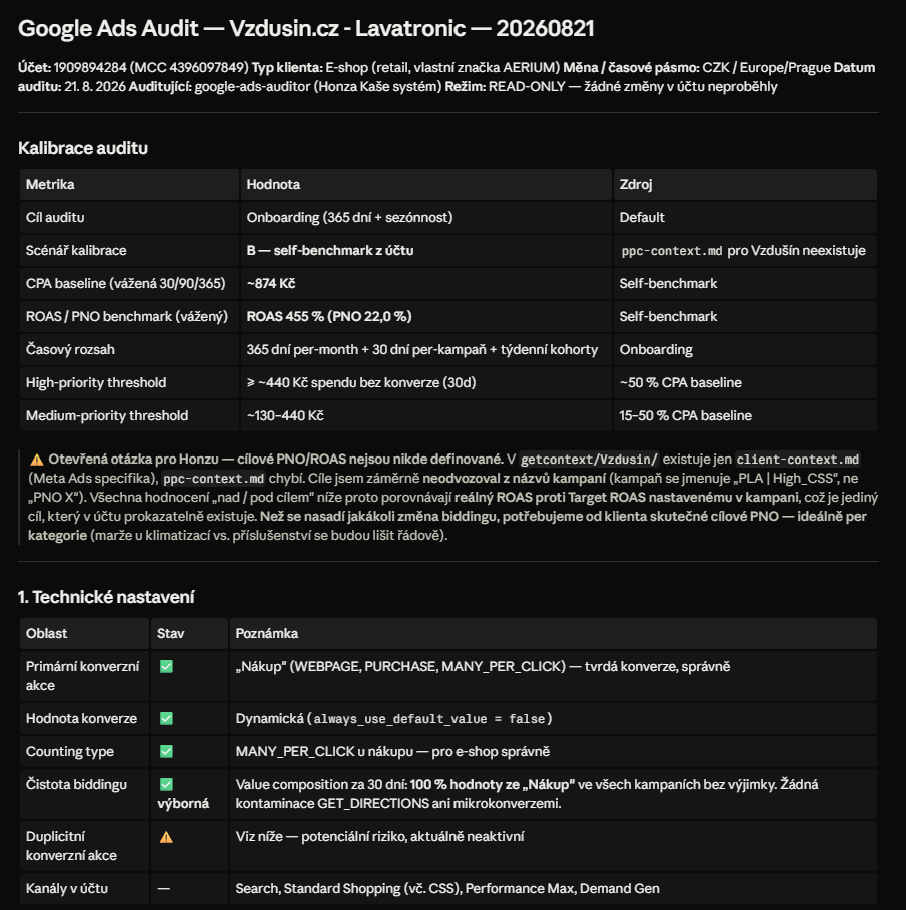906x910 pixels.
Task: Click the warning triangle for Duplicitní konverzní akce
Action: tap(166, 837)
